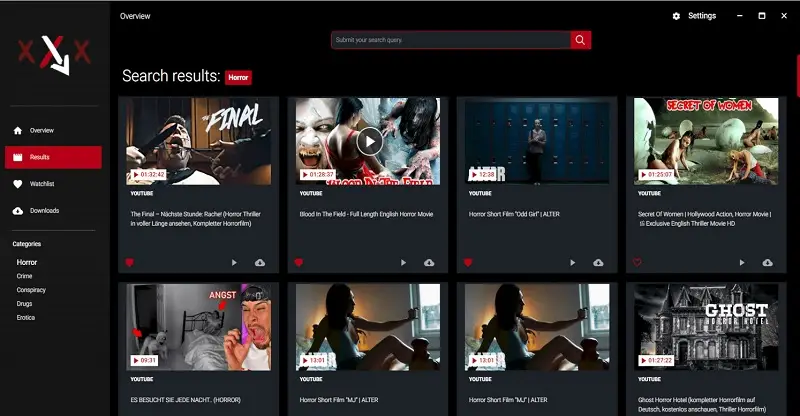The width and height of the screenshot is (800, 416).
Task: Download Blood In The Field via cloud icon
Action: pyautogui.click(x=429, y=262)
